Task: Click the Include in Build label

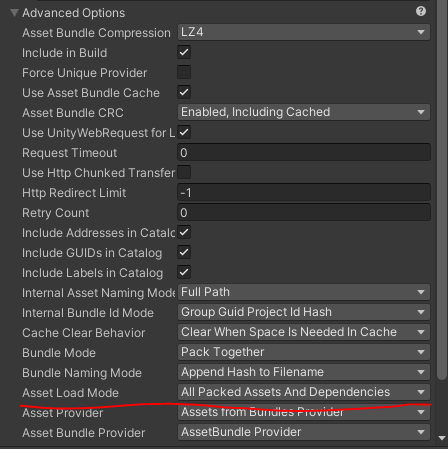Action: tap(64, 53)
